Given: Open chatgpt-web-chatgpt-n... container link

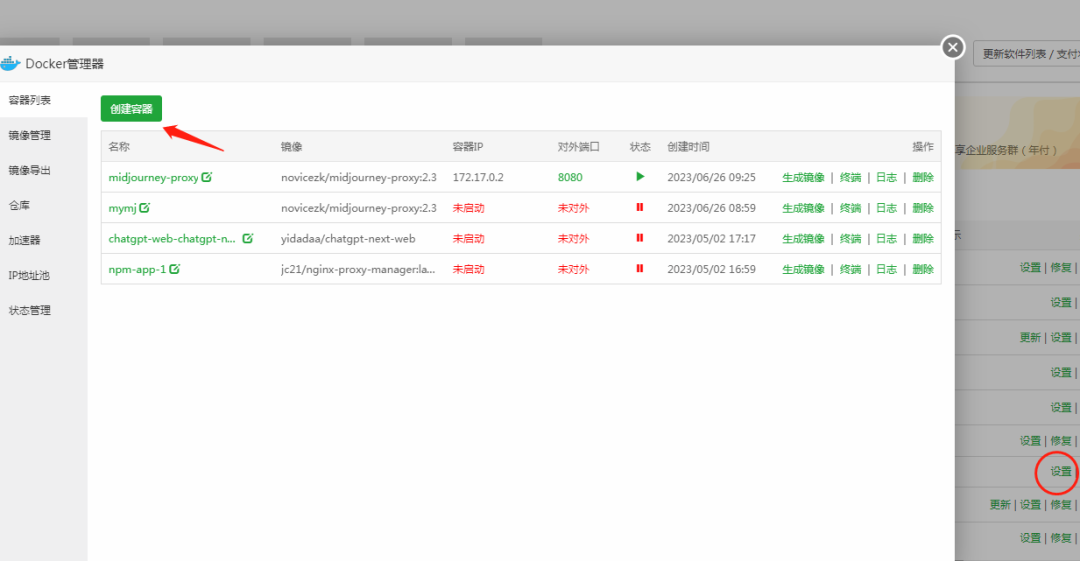Looking at the screenshot, I should [x=172, y=238].
